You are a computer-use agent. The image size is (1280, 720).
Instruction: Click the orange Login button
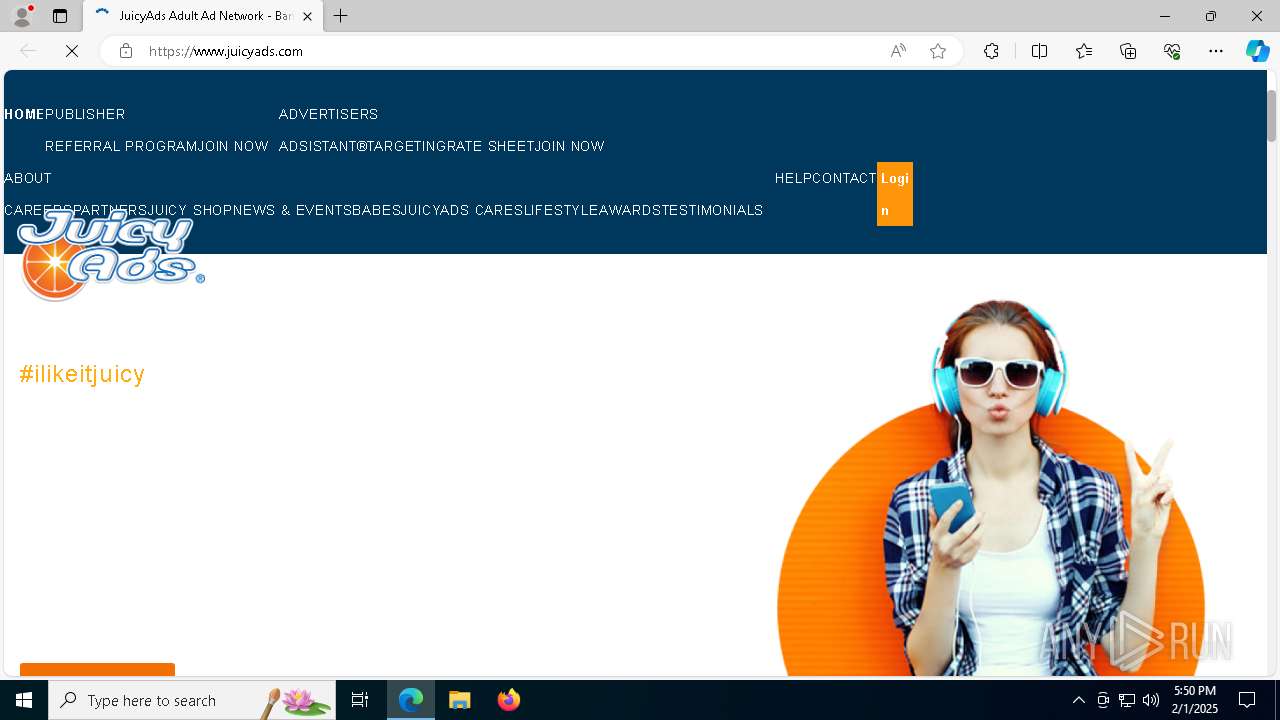(895, 194)
